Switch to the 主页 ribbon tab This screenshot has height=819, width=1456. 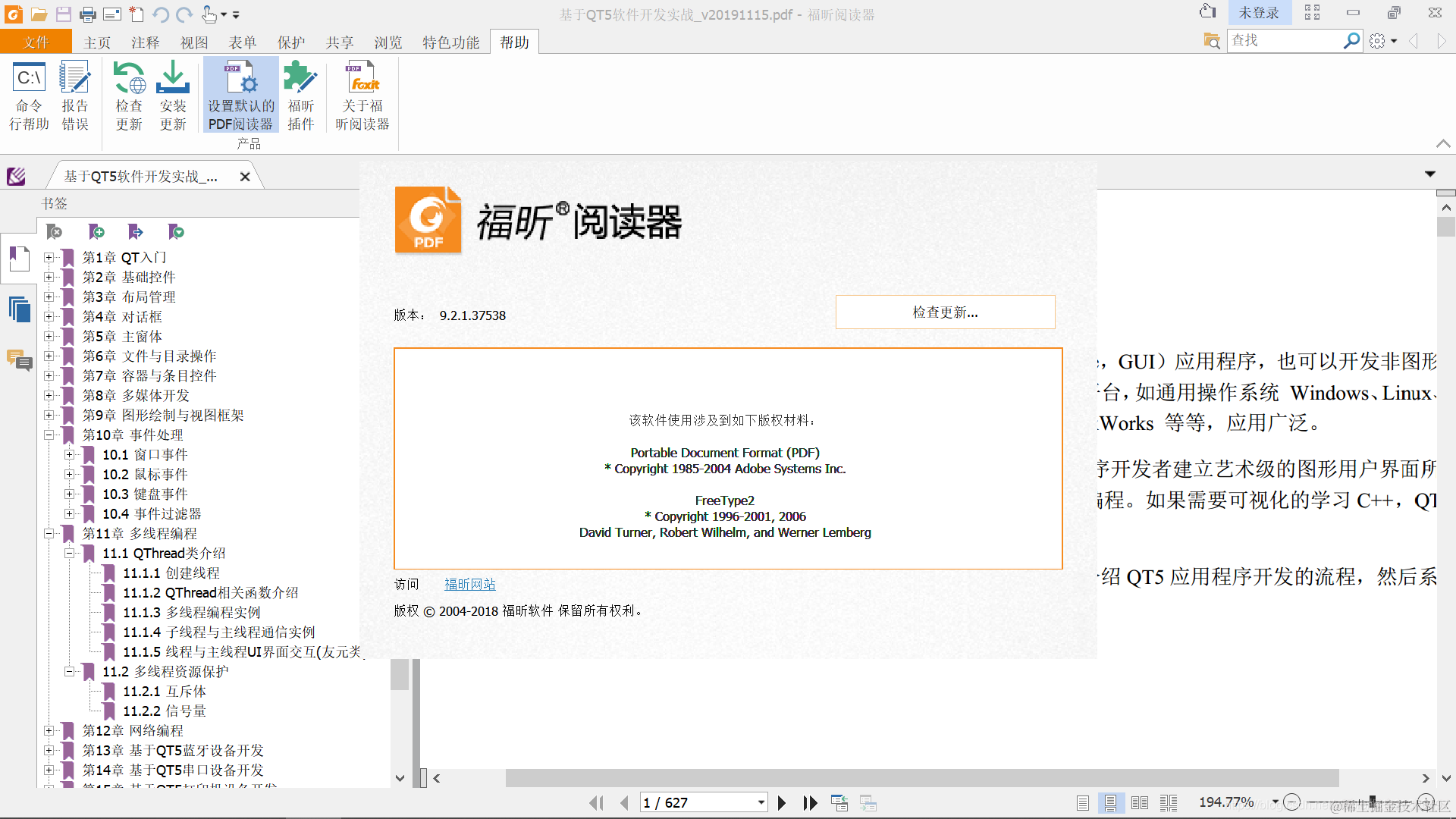pyautogui.click(x=97, y=42)
